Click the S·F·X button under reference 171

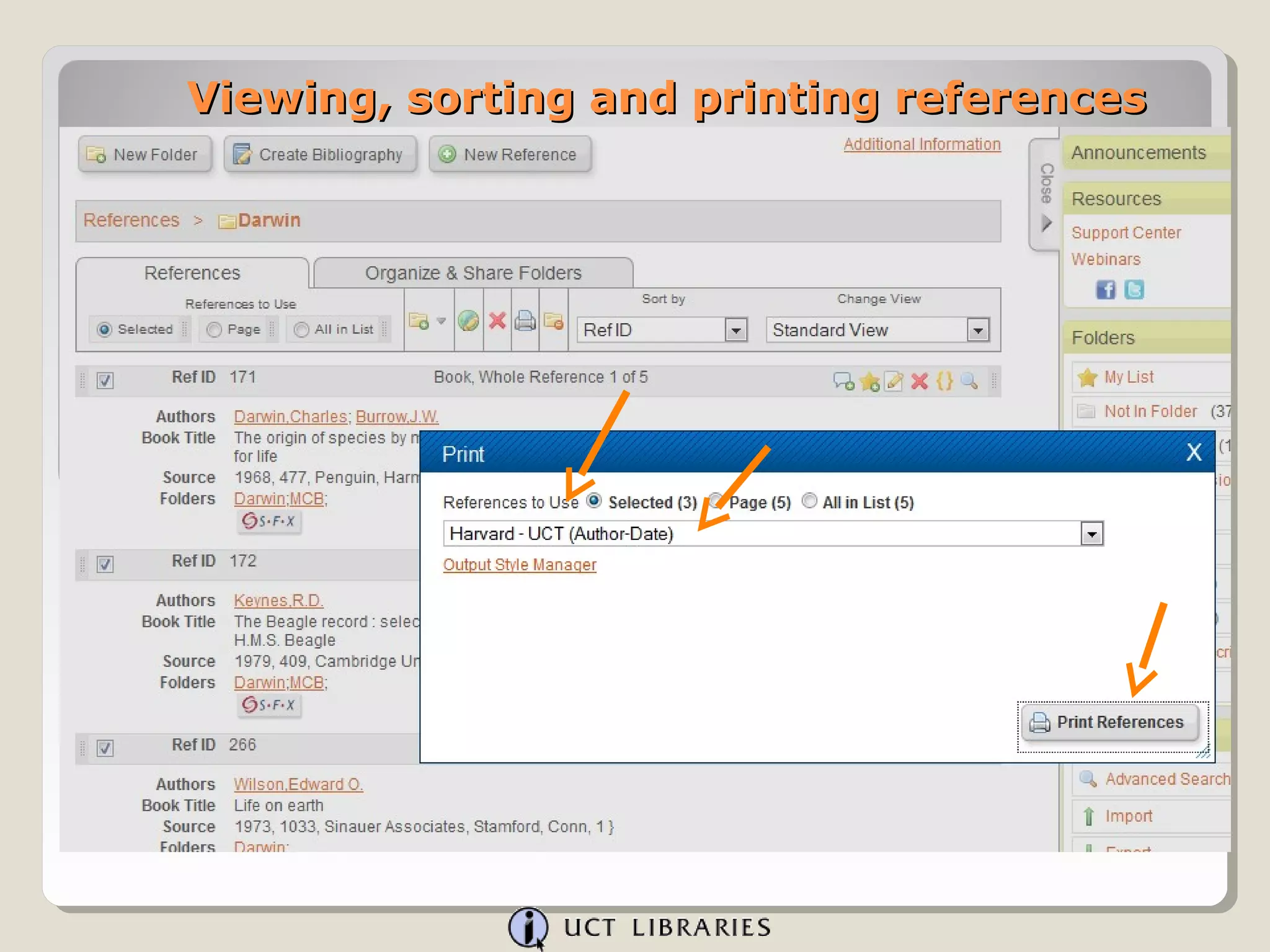tap(269, 521)
